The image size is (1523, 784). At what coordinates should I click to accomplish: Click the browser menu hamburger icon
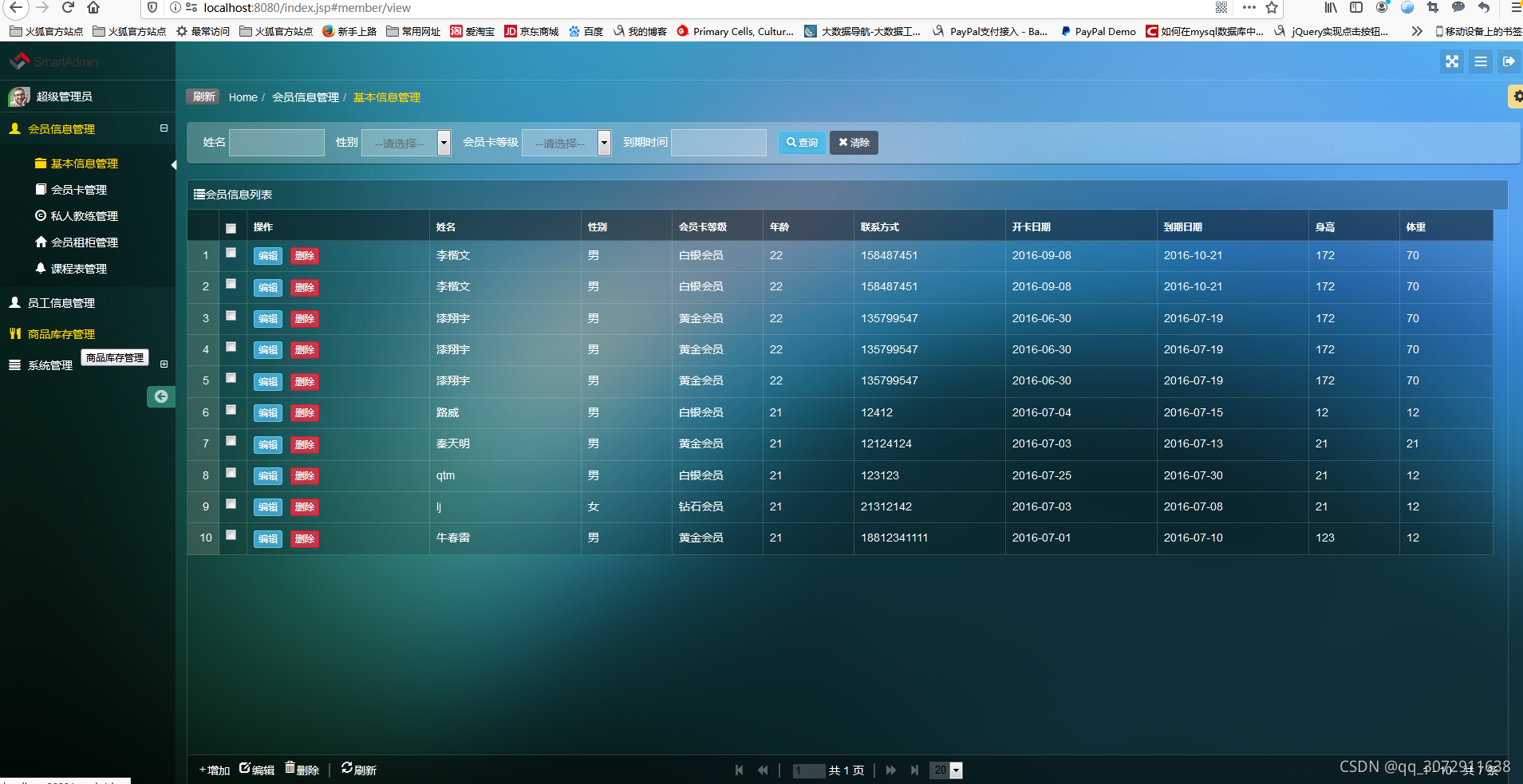click(x=1516, y=8)
